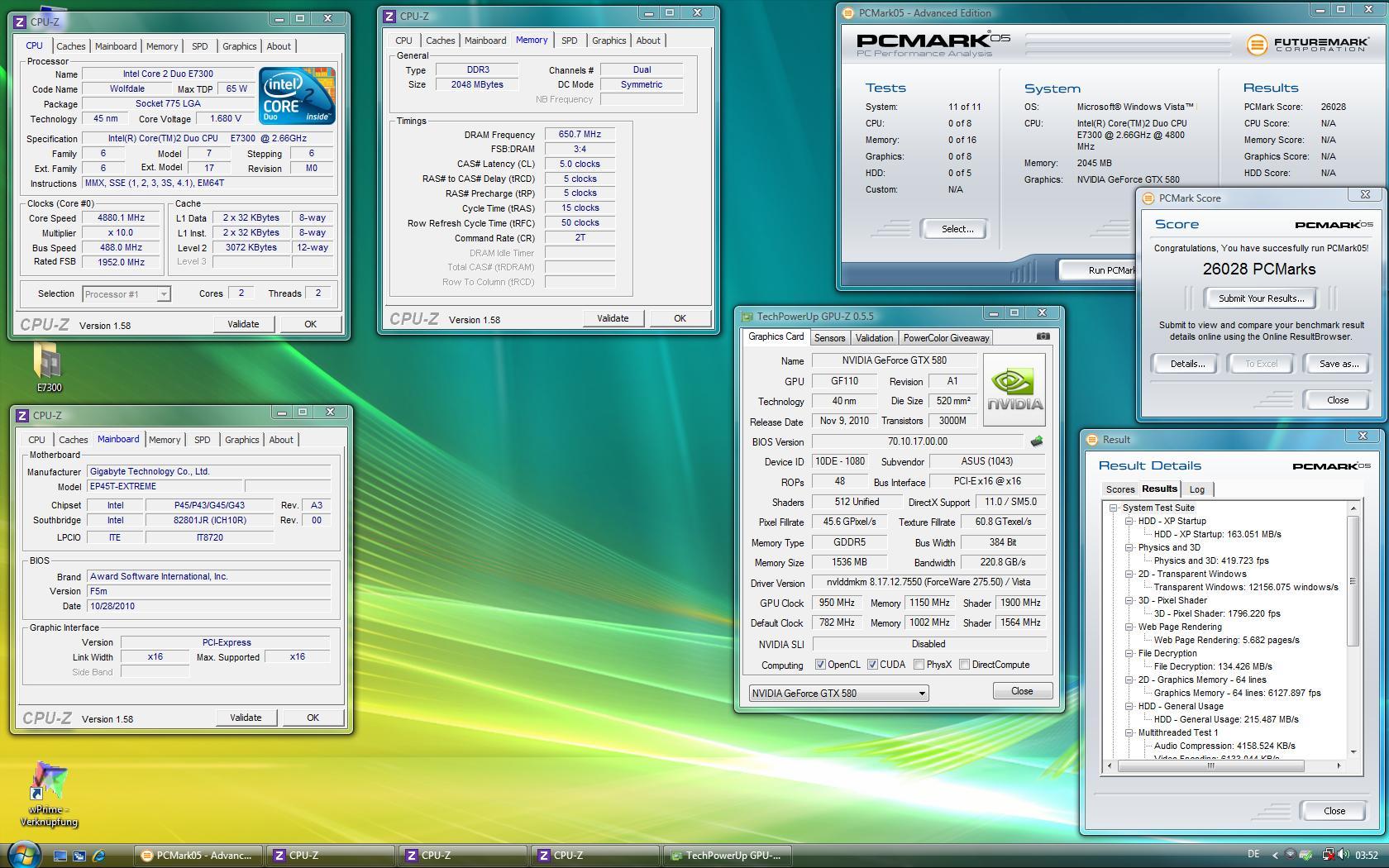Click the PCMark Score window title icon
Image resolution: width=1389 pixels, height=868 pixels.
(x=1148, y=198)
